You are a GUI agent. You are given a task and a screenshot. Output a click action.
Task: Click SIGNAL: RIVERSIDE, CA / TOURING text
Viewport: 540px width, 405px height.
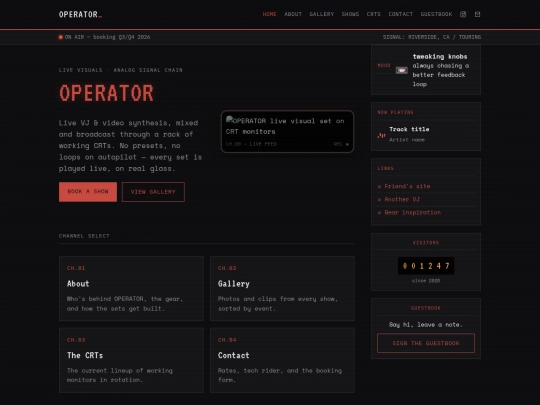(432, 37)
